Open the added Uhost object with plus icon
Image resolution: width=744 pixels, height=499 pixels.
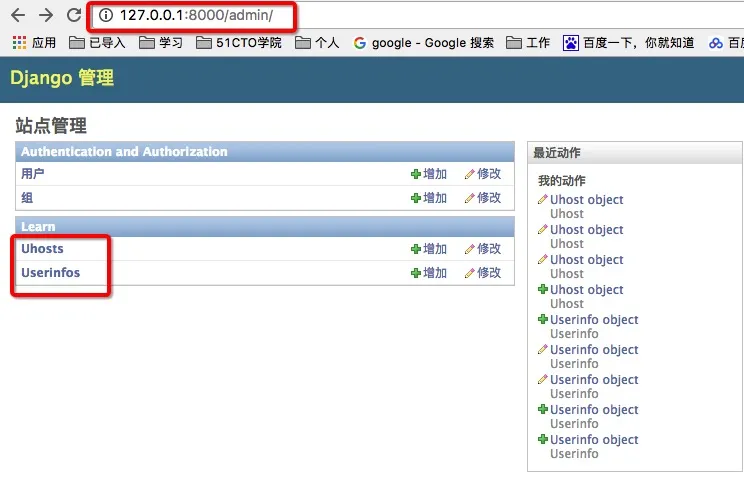tap(586, 290)
